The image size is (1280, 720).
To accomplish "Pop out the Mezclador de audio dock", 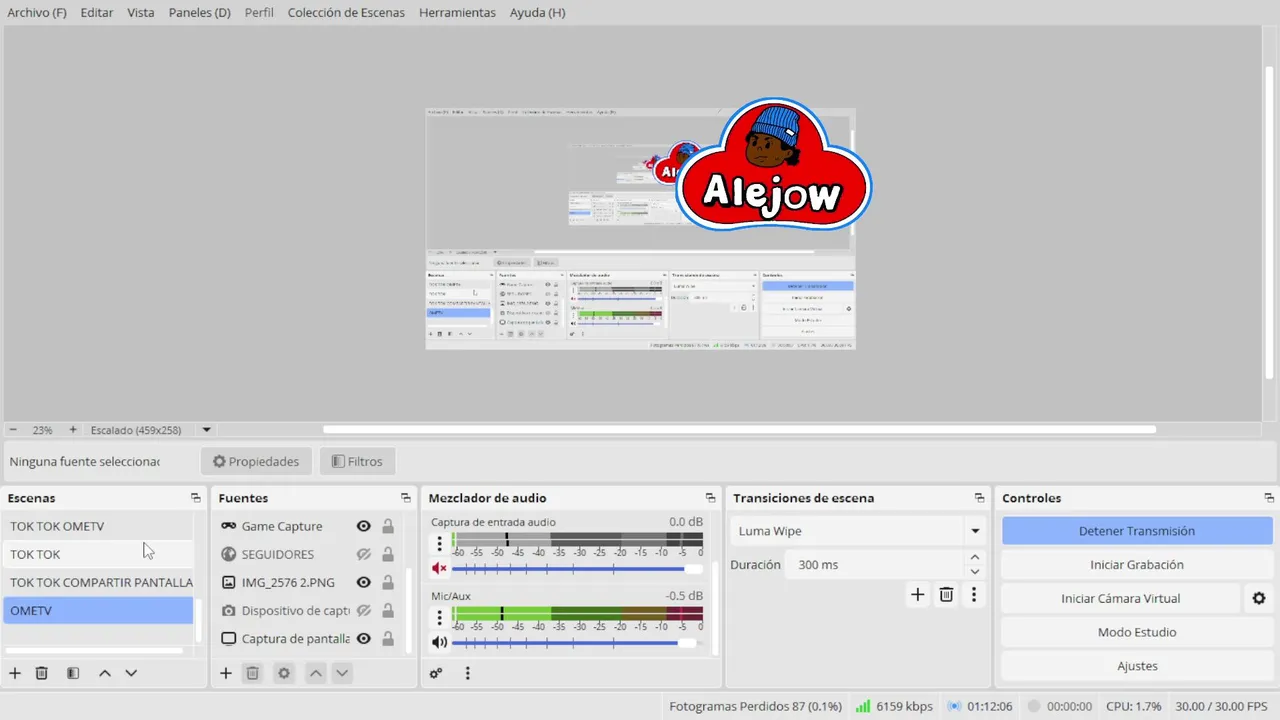I will [710, 498].
